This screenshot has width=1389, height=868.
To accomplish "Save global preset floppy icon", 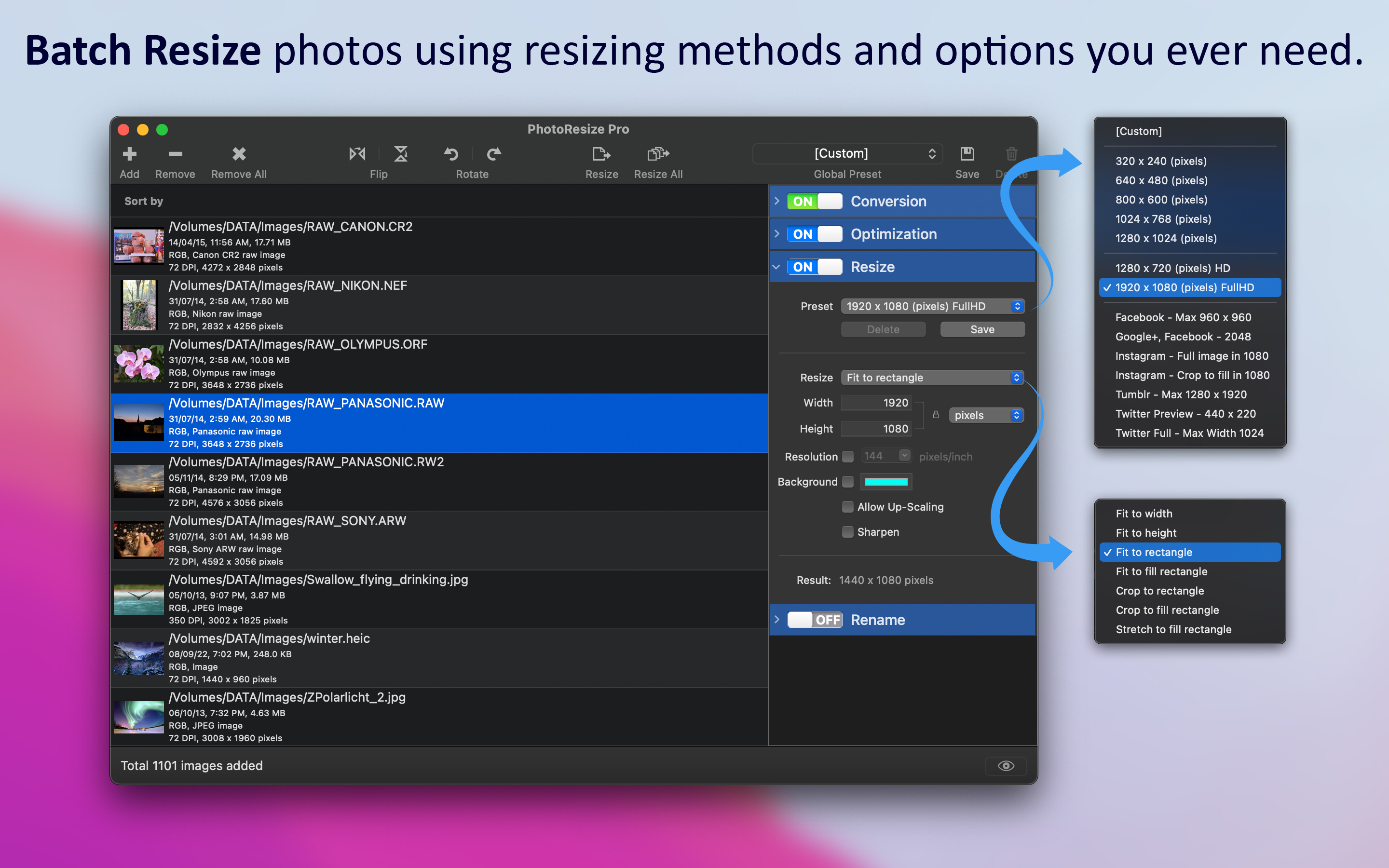I will pos(967,154).
